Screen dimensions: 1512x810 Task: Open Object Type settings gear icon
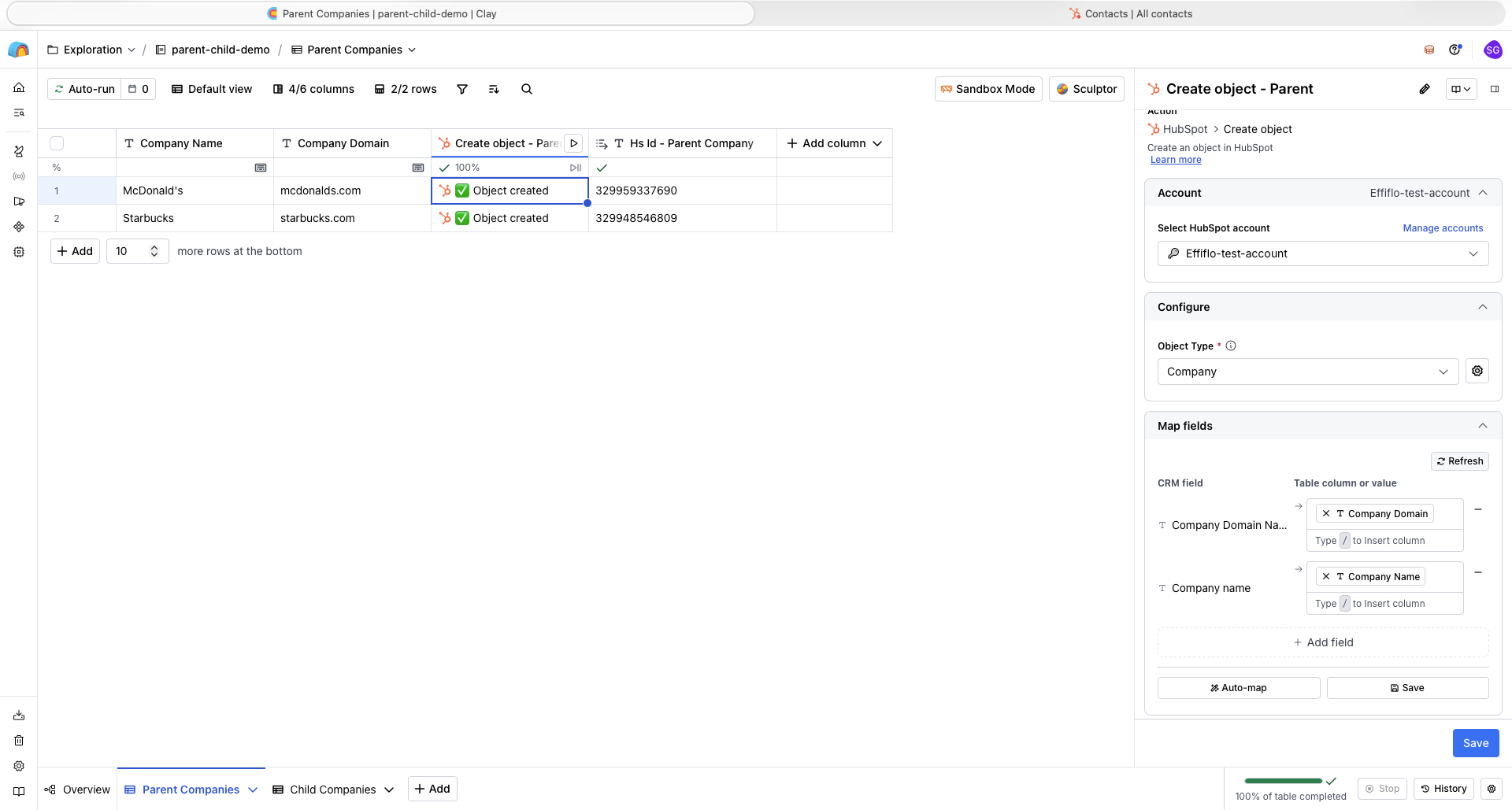(1477, 372)
